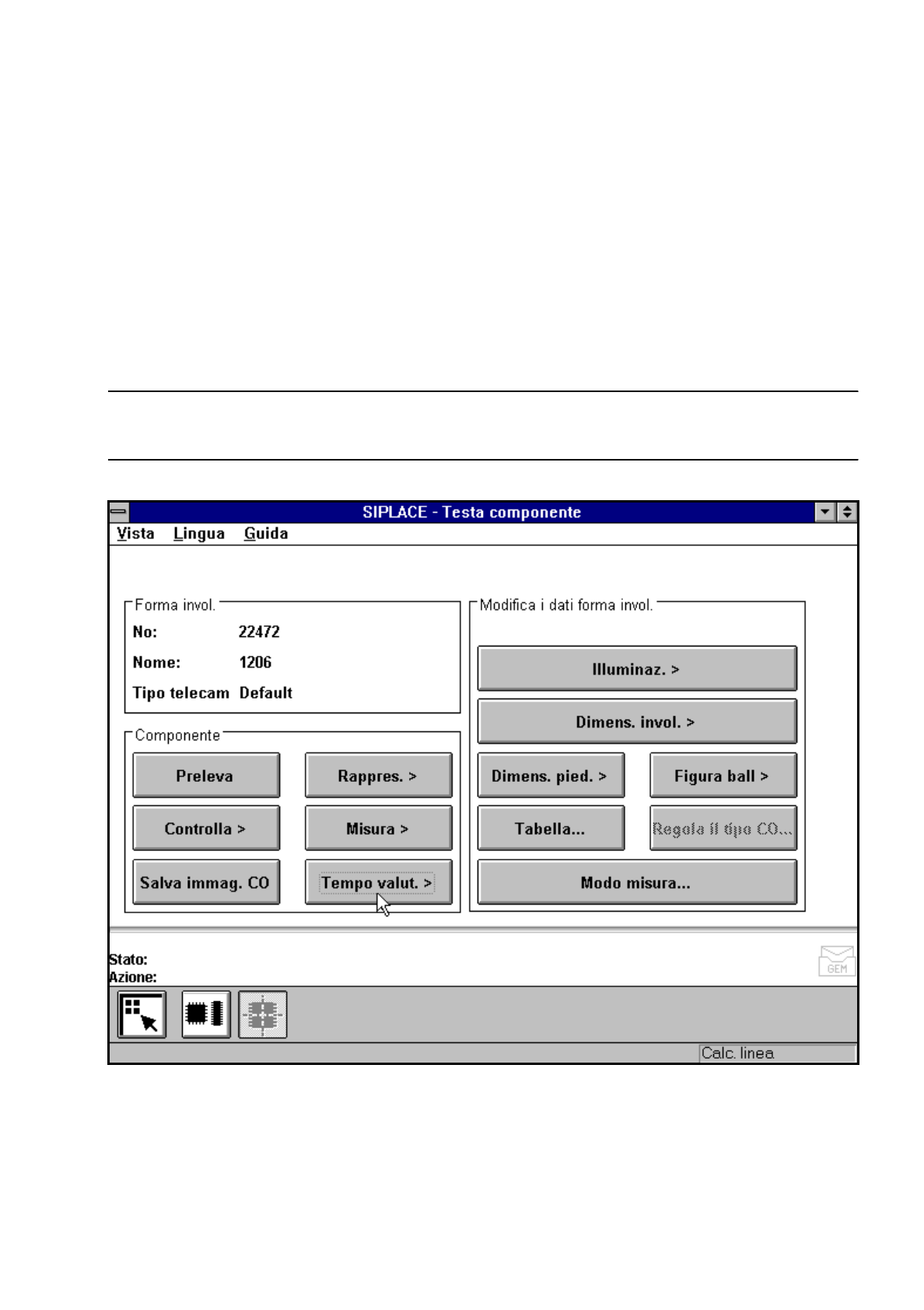924x1310 pixels.
Task: Click Salva immag. CO button
Action: pyautogui.click(x=206, y=882)
